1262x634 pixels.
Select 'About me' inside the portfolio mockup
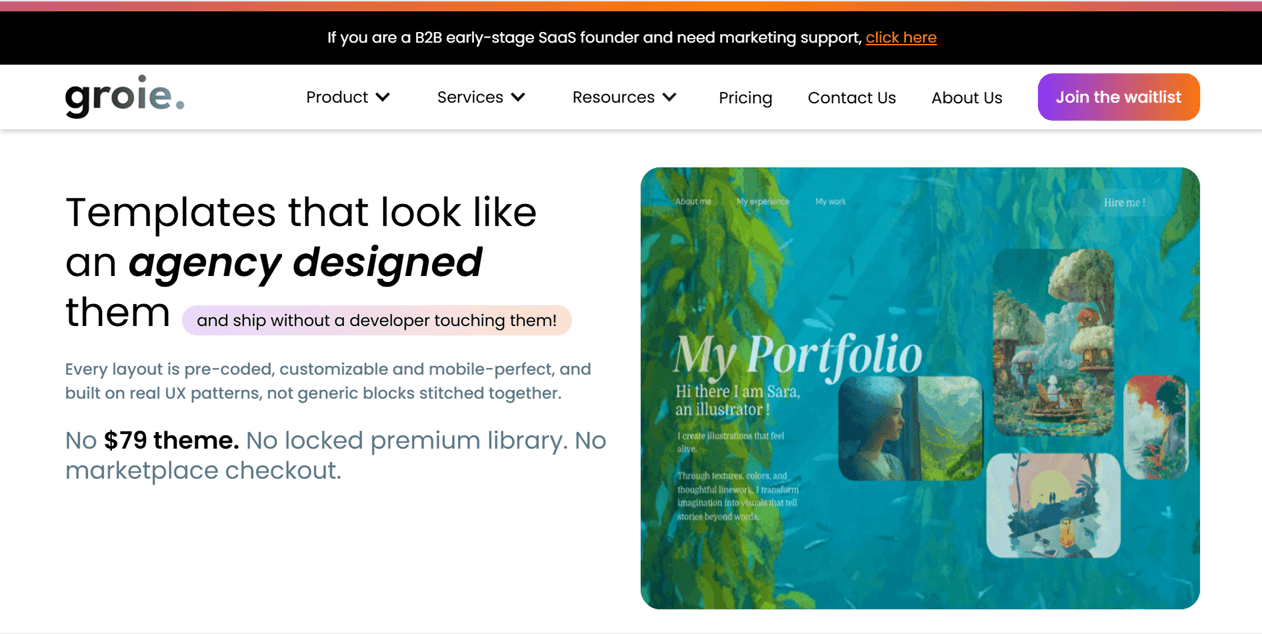(x=693, y=201)
